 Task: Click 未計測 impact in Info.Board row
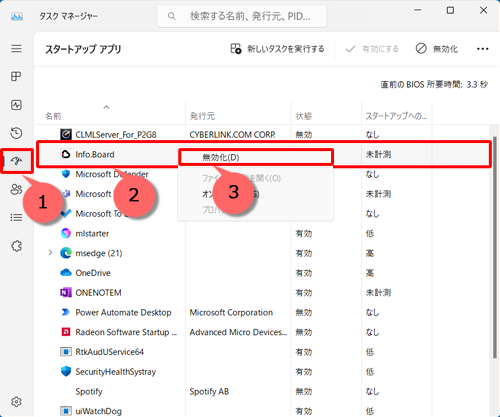[378, 154]
